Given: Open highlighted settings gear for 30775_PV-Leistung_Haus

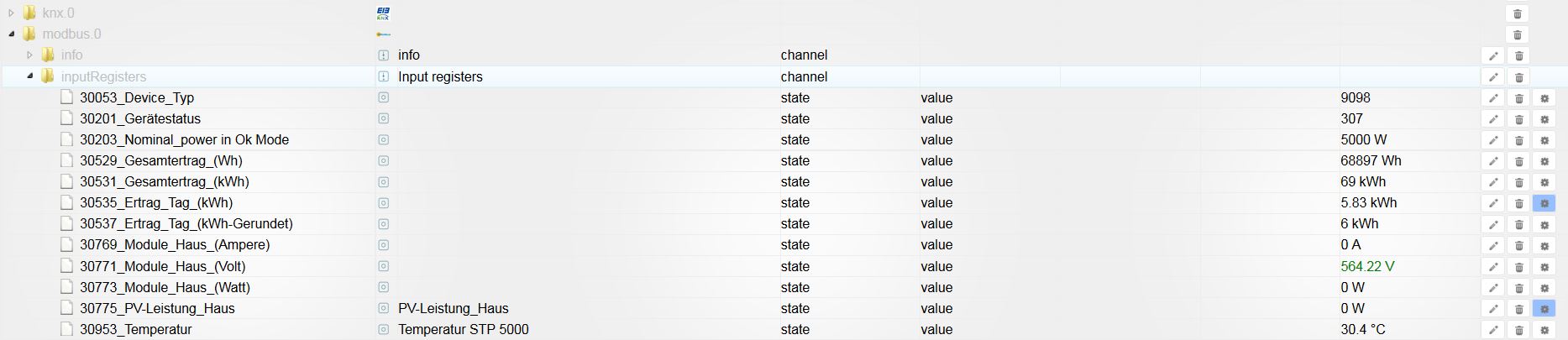Looking at the screenshot, I should tap(1544, 309).
